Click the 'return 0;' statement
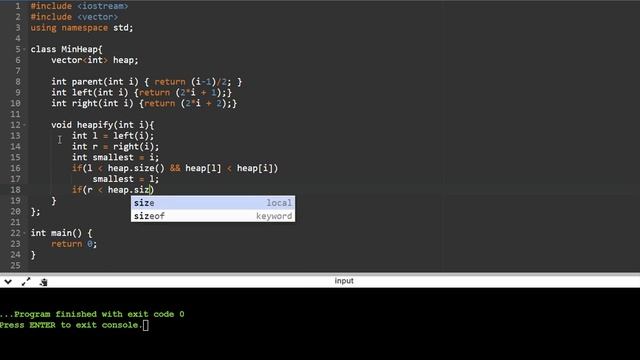The width and height of the screenshot is (640, 360). (x=74, y=244)
